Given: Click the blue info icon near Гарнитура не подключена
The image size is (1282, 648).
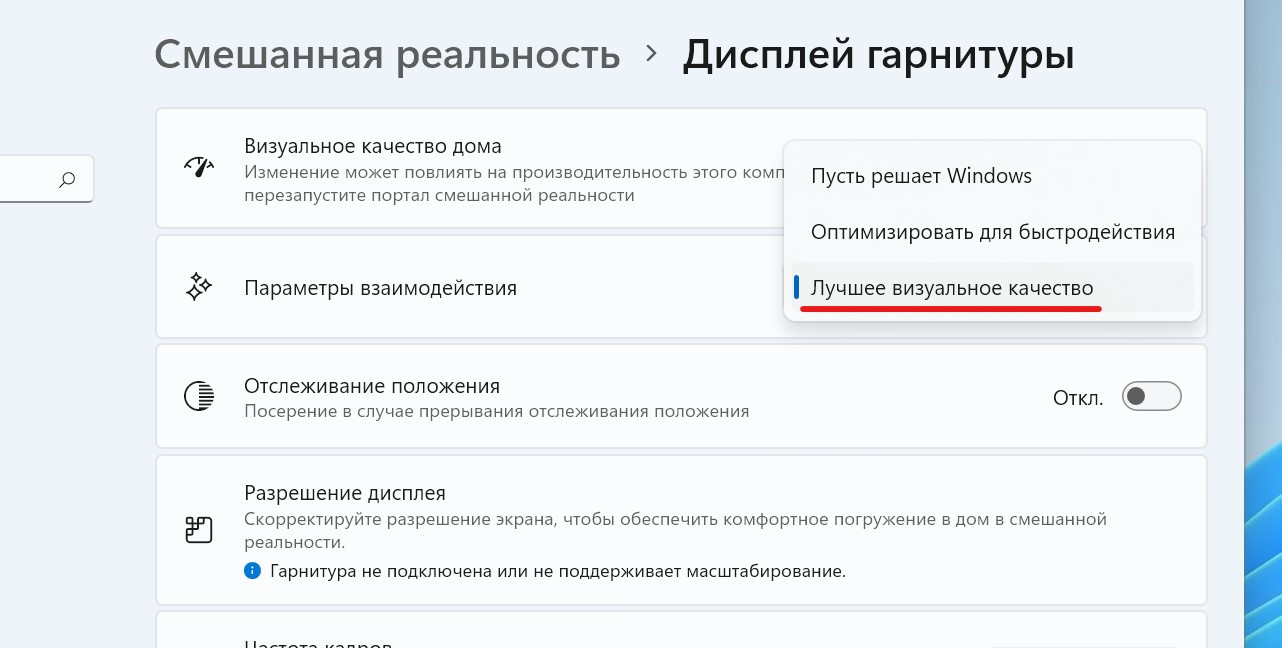Looking at the screenshot, I should pyautogui.click(x=252, y=572).
